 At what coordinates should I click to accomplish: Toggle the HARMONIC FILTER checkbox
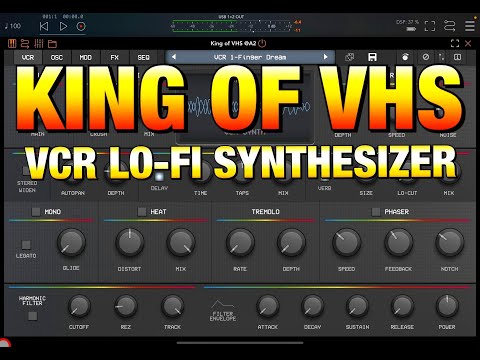[32, 316]
